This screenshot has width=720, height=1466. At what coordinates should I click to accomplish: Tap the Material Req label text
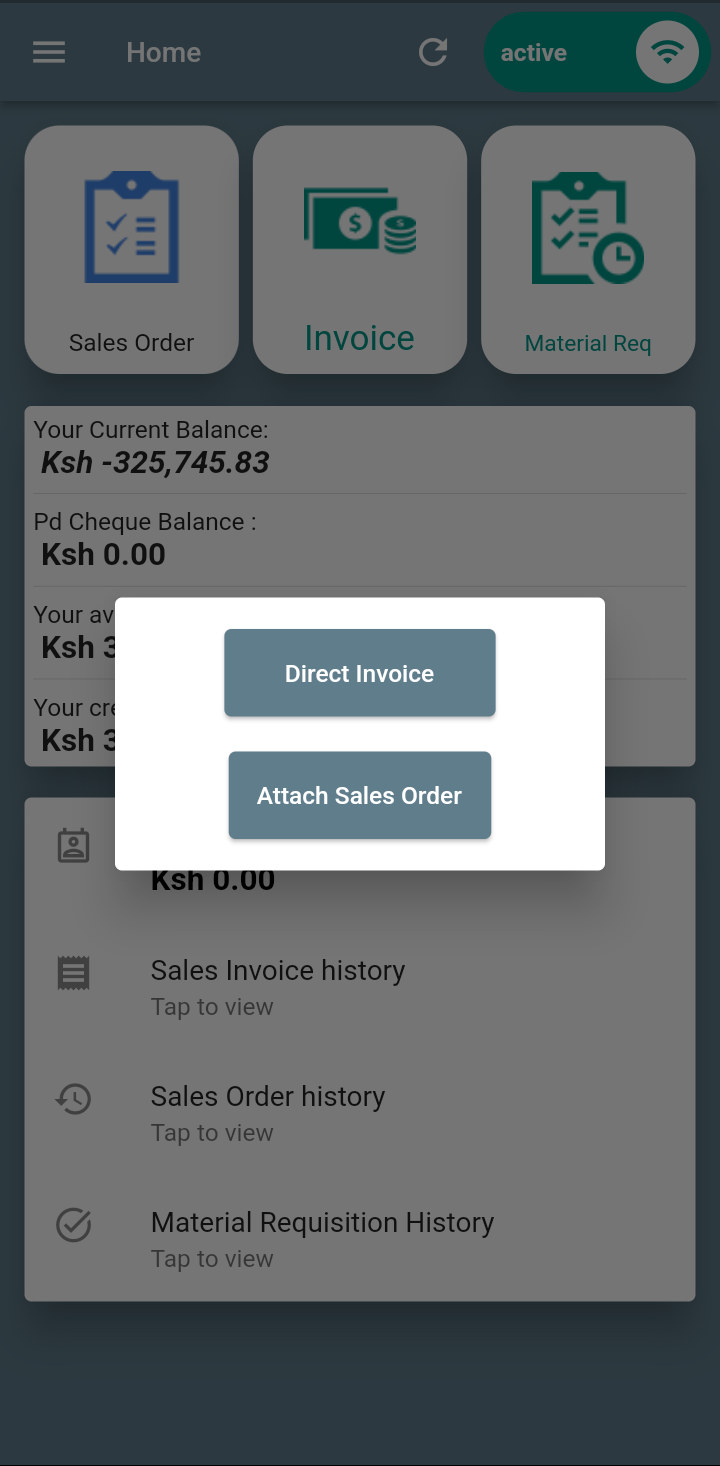pos(588,344)
